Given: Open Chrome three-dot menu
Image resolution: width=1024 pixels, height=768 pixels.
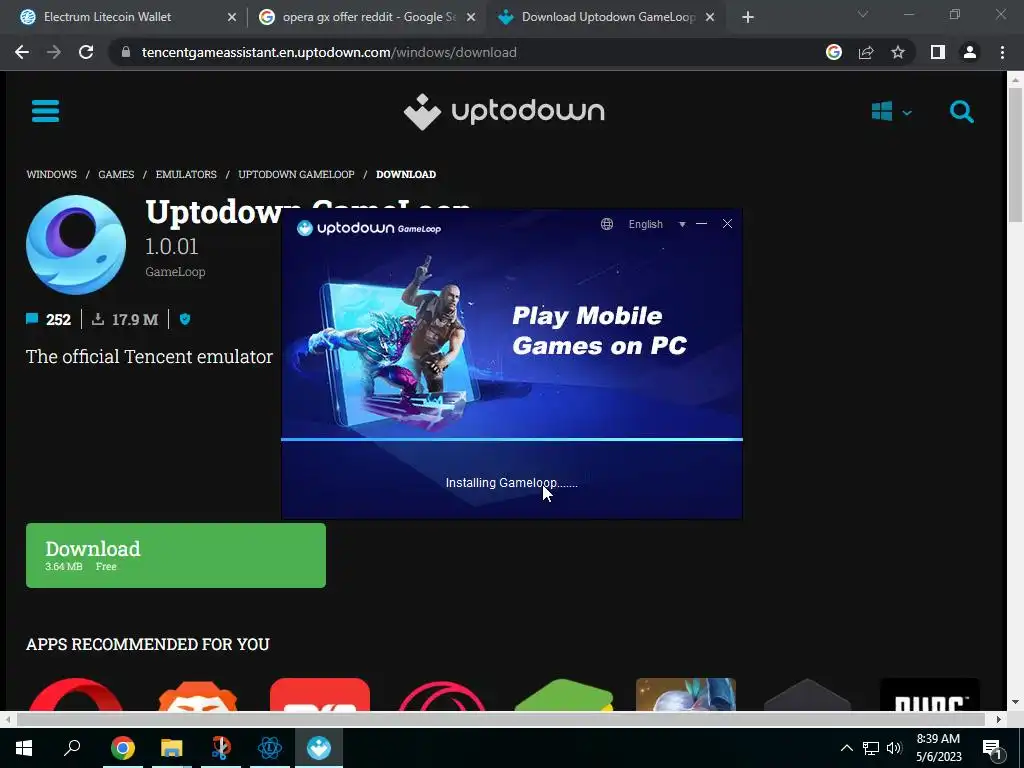Looking at the screenshot, I should pyautogui.click(x=1002, y=52).
